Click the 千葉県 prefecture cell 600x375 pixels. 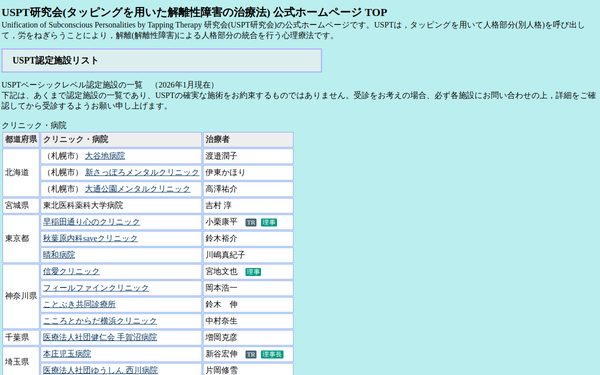coord(21,337)
